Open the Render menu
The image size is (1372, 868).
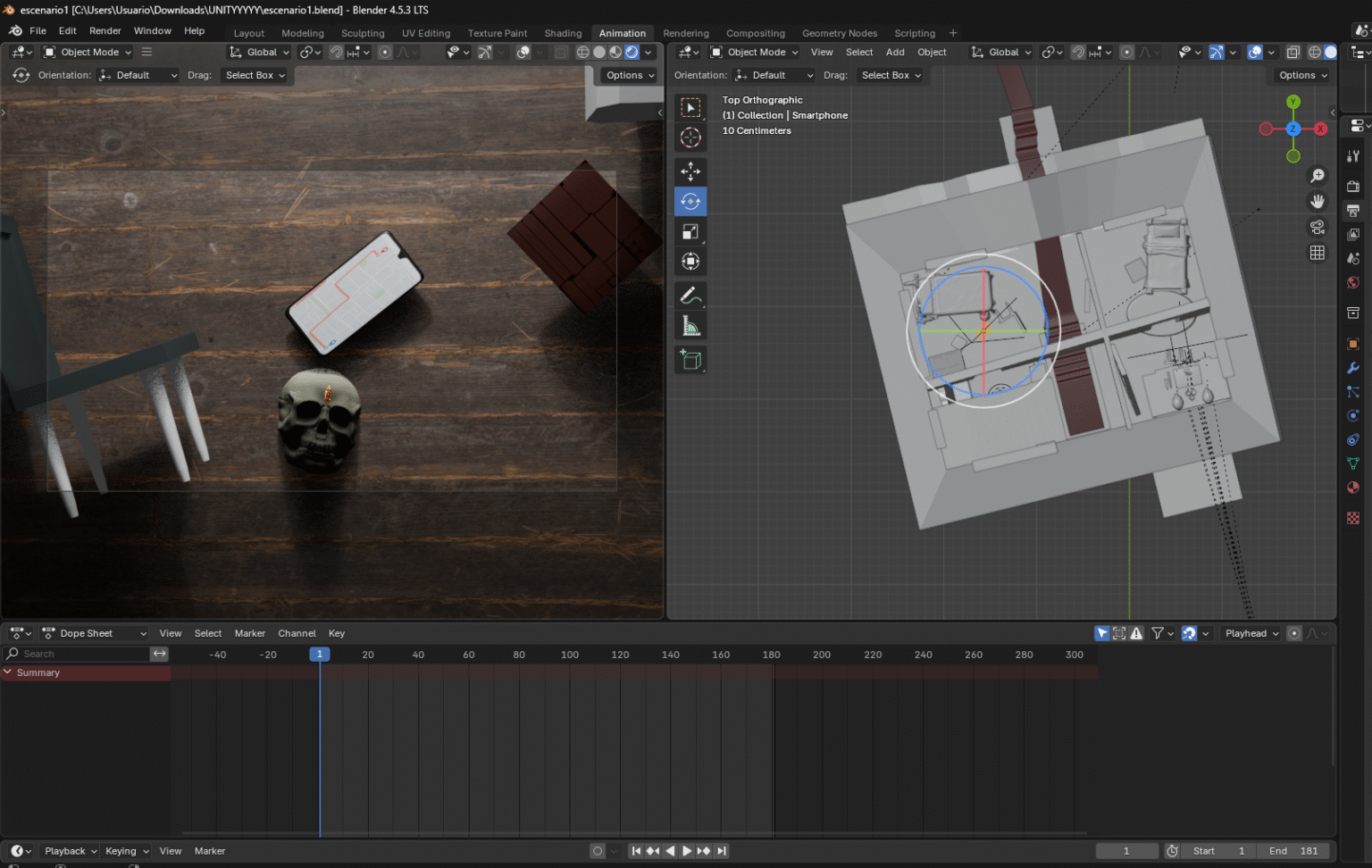[105, 30]
